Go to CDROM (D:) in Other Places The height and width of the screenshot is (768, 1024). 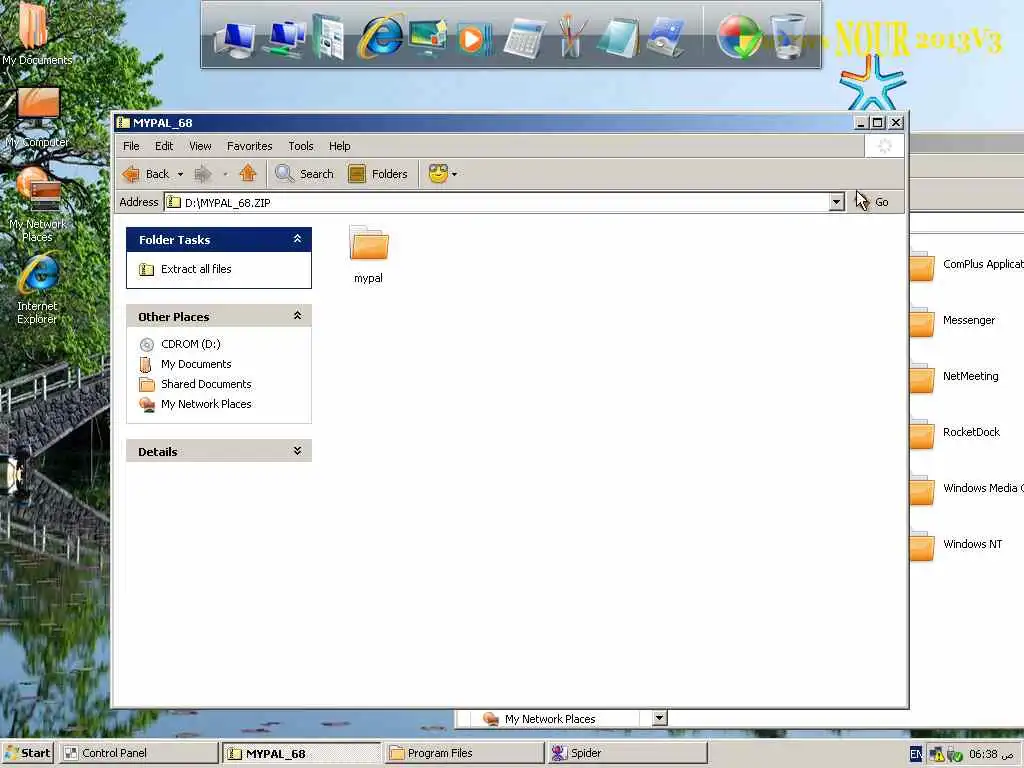[x=191, y=344]
